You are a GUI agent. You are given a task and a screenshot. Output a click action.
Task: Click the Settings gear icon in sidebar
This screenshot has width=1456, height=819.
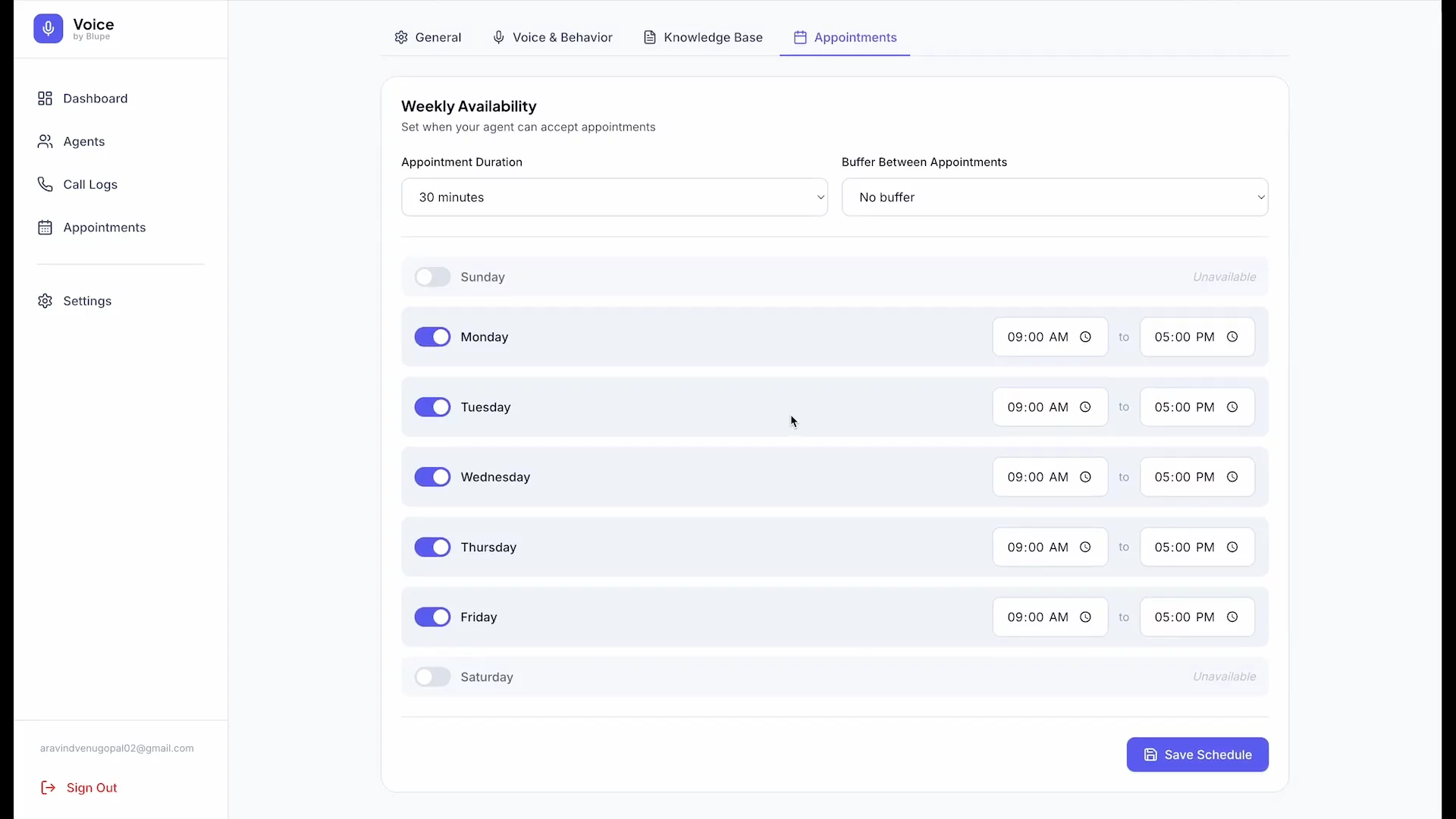click(x=45, y=301)
